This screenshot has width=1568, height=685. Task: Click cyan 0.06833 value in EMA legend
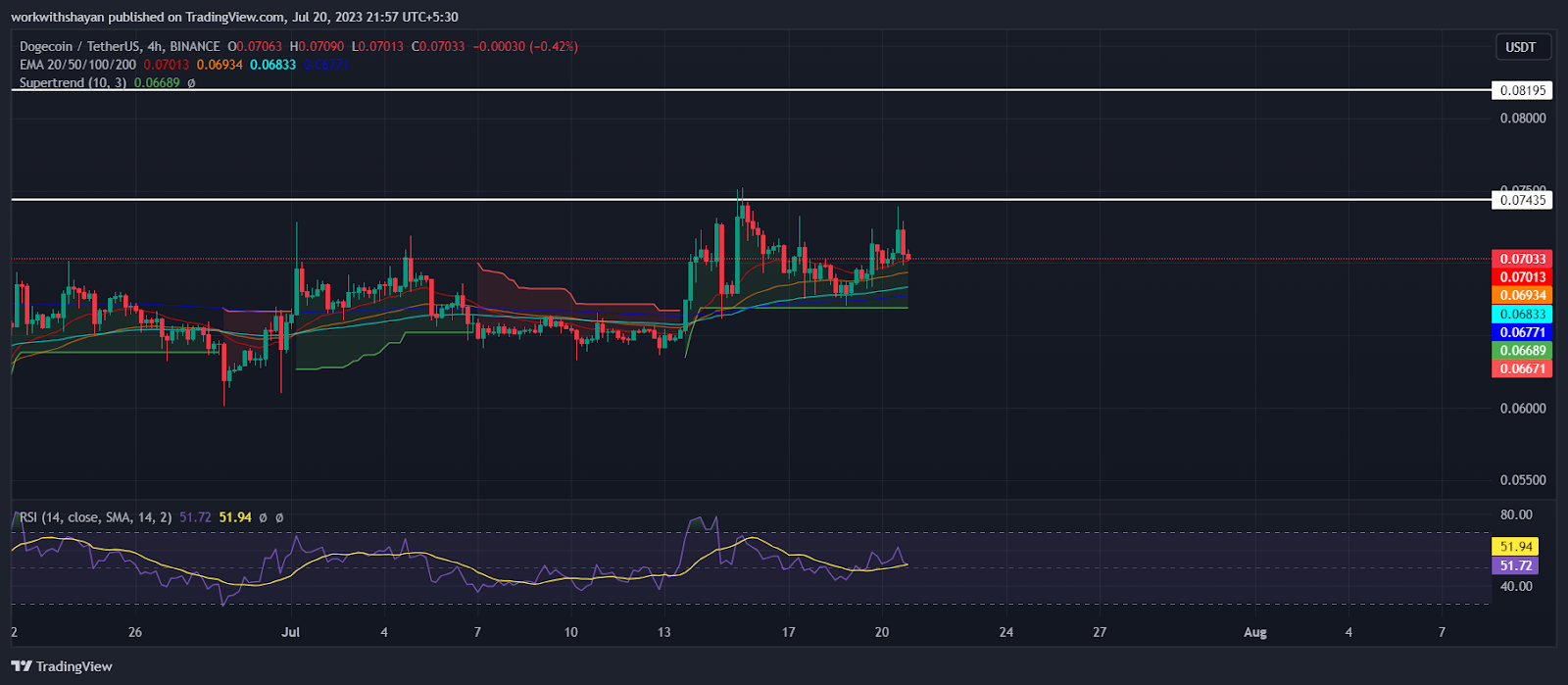(x=272, y=65)
